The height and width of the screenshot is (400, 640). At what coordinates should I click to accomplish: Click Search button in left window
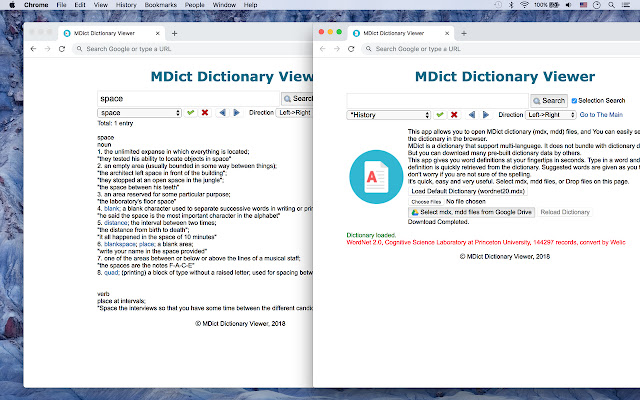[x=297, y=99]
